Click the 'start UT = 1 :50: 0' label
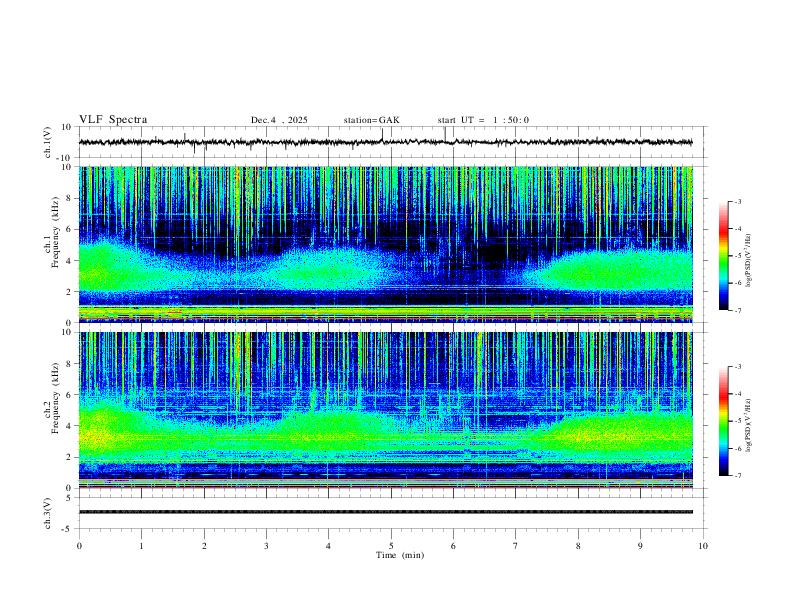 [x=483, y=120]
